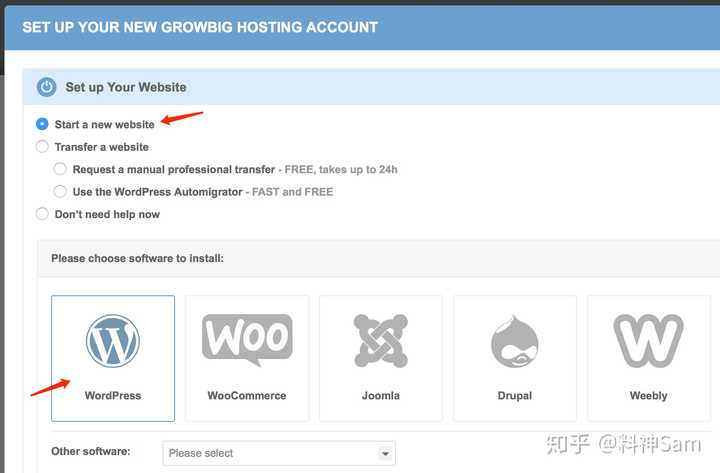
Task: Click the Other software label
Action: pyautogui.click(x=91, y=451)
